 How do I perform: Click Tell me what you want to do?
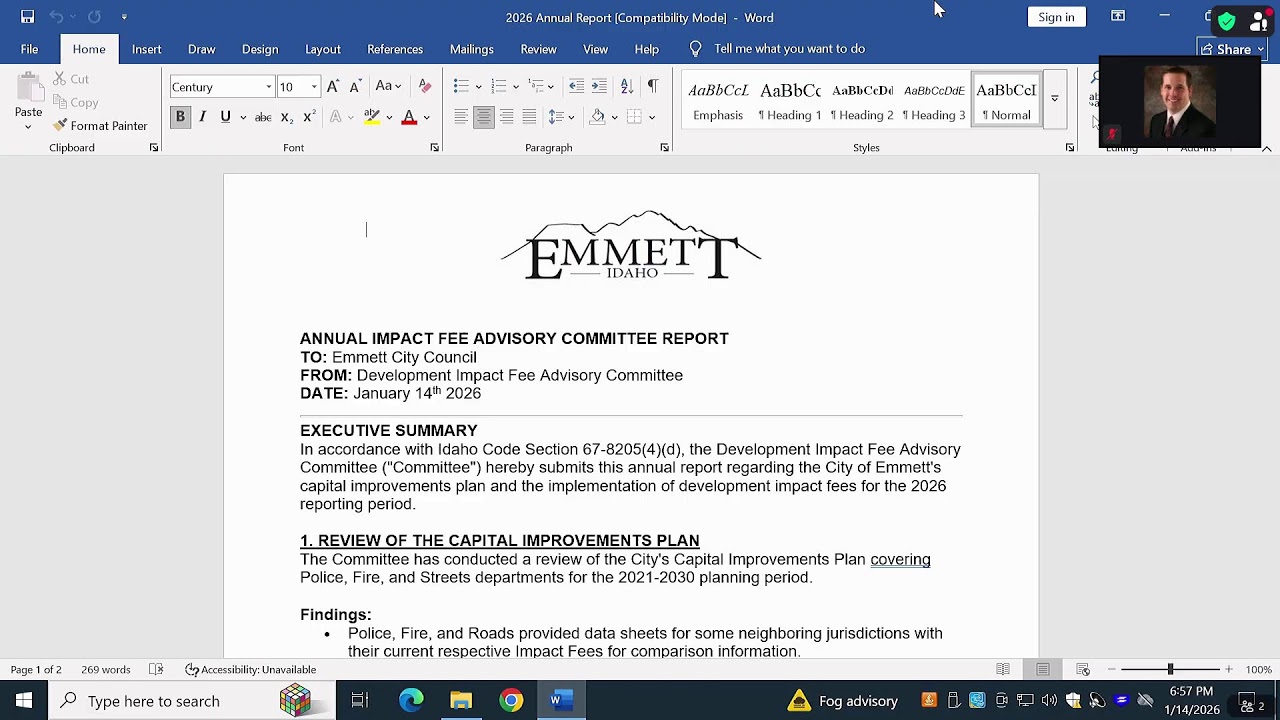pos(778,49)
